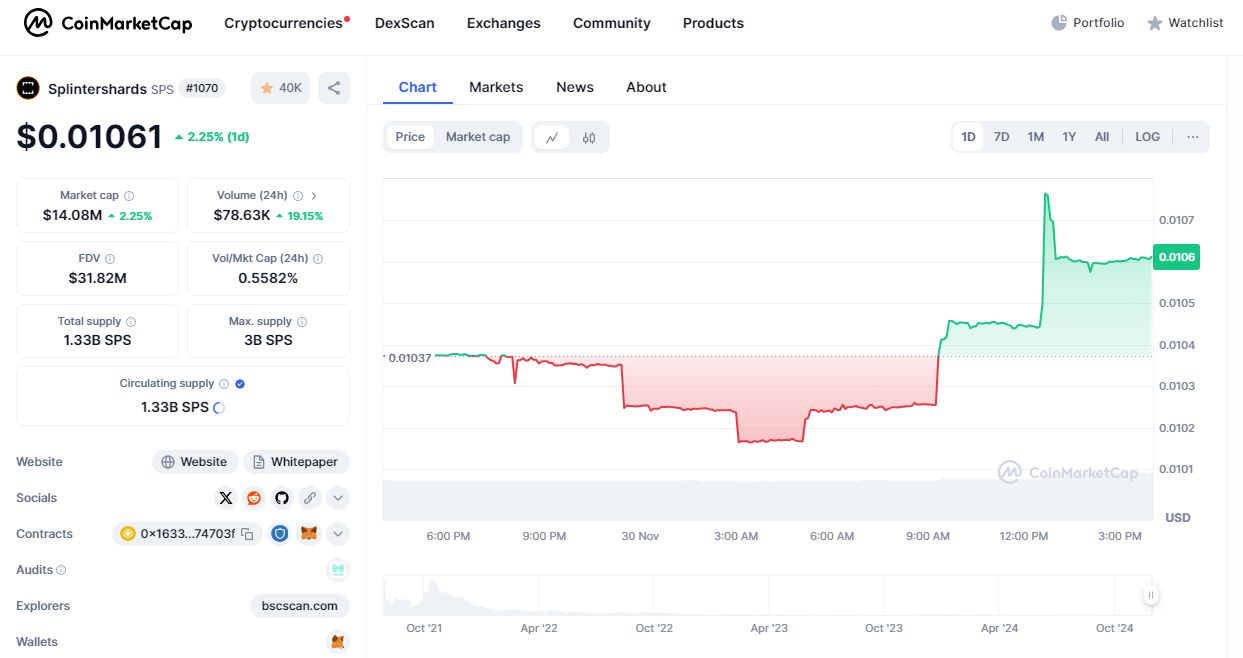
Task: Select the 7D chart time range
Action: 1001,137
